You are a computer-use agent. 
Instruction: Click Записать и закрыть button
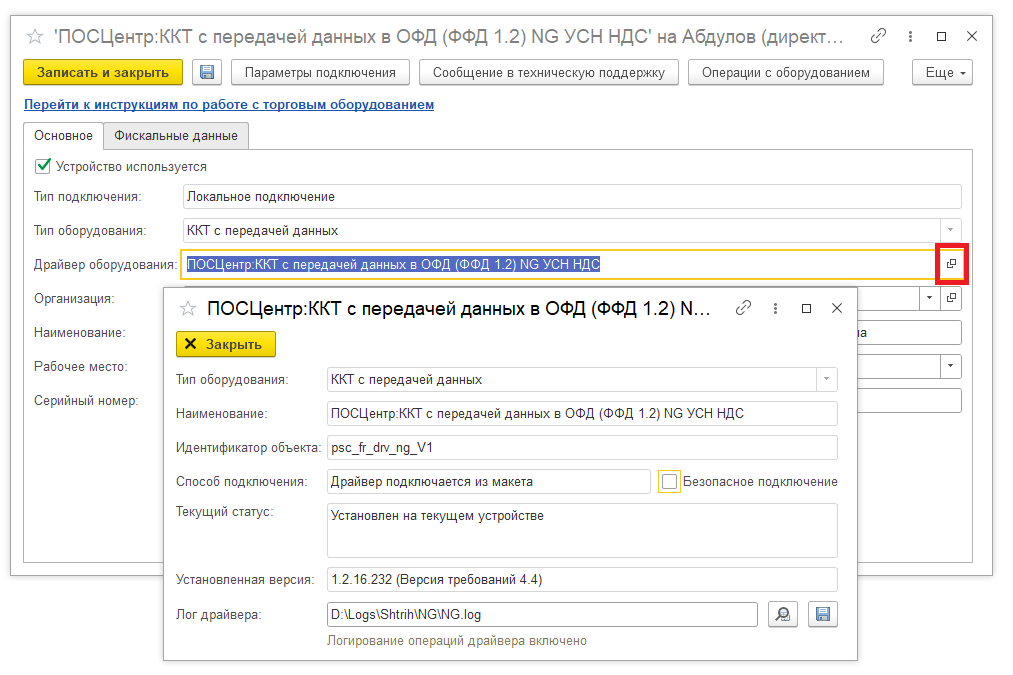(x=103, y=72)
